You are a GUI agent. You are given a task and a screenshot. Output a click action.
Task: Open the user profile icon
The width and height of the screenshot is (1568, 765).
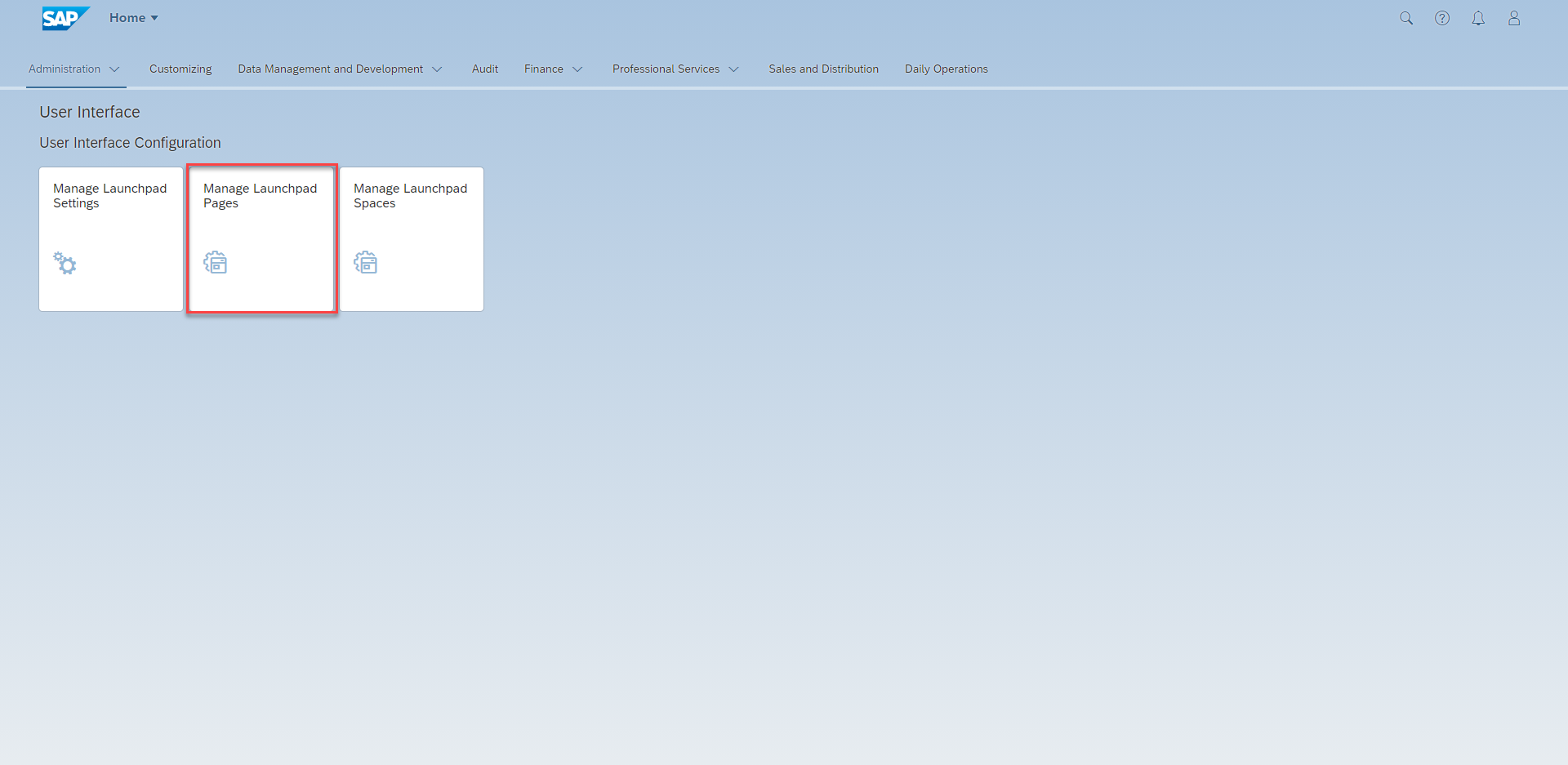[x=1514, y=18]
